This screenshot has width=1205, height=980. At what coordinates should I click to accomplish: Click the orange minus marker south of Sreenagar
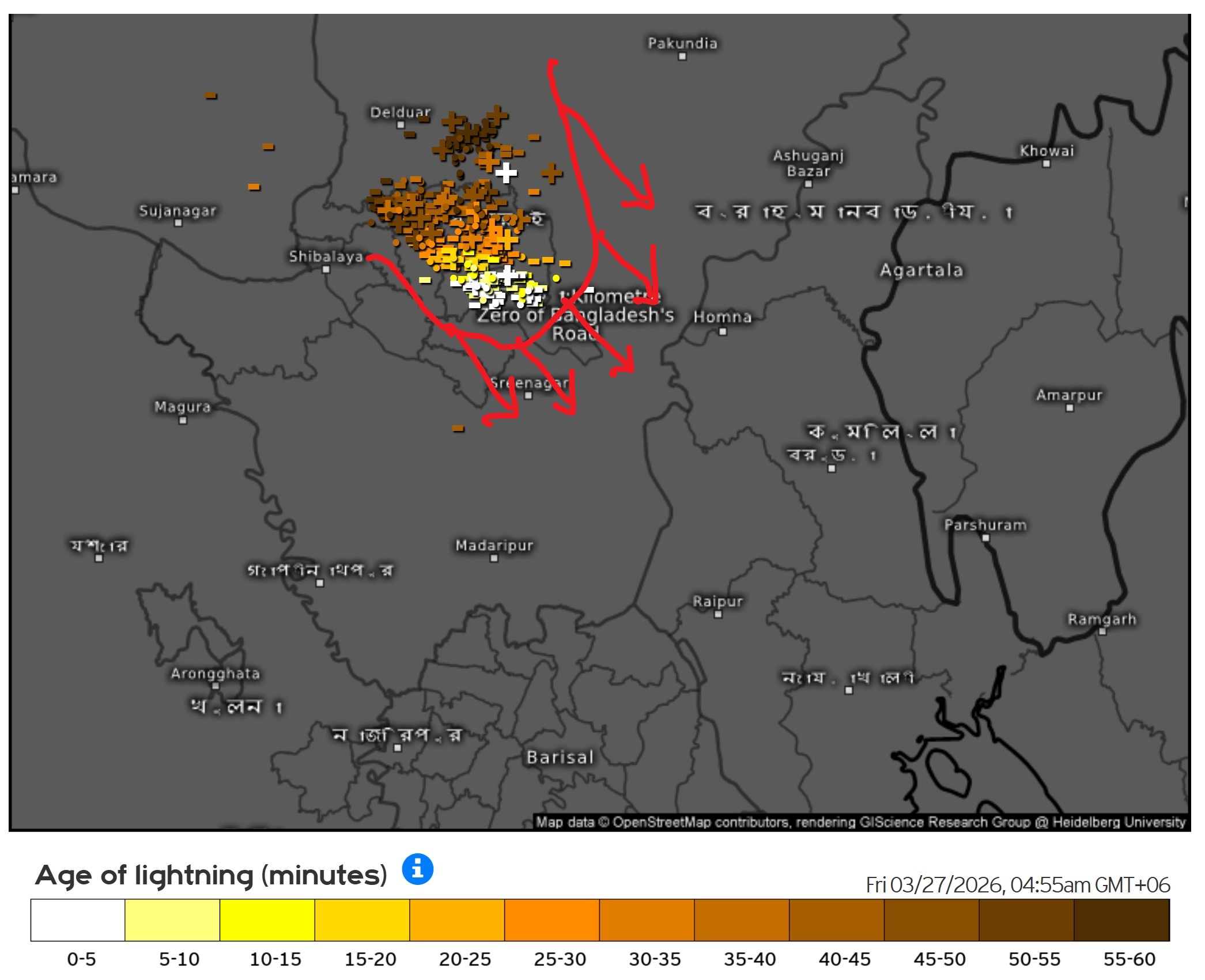[x=458, y=428]
